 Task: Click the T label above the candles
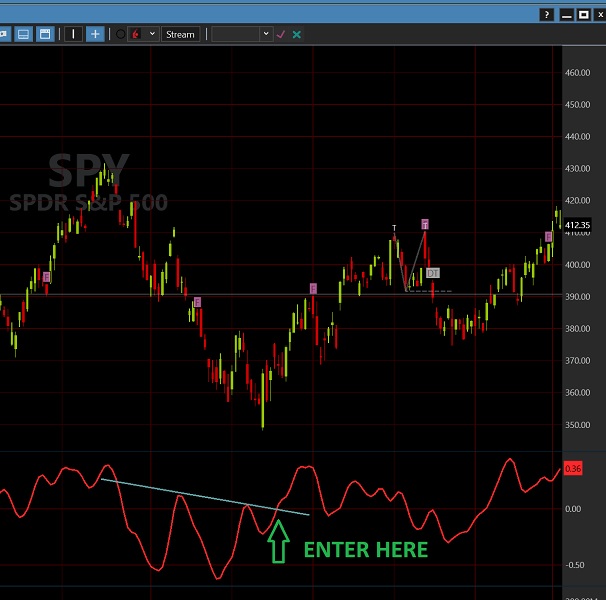pos(394,228)
